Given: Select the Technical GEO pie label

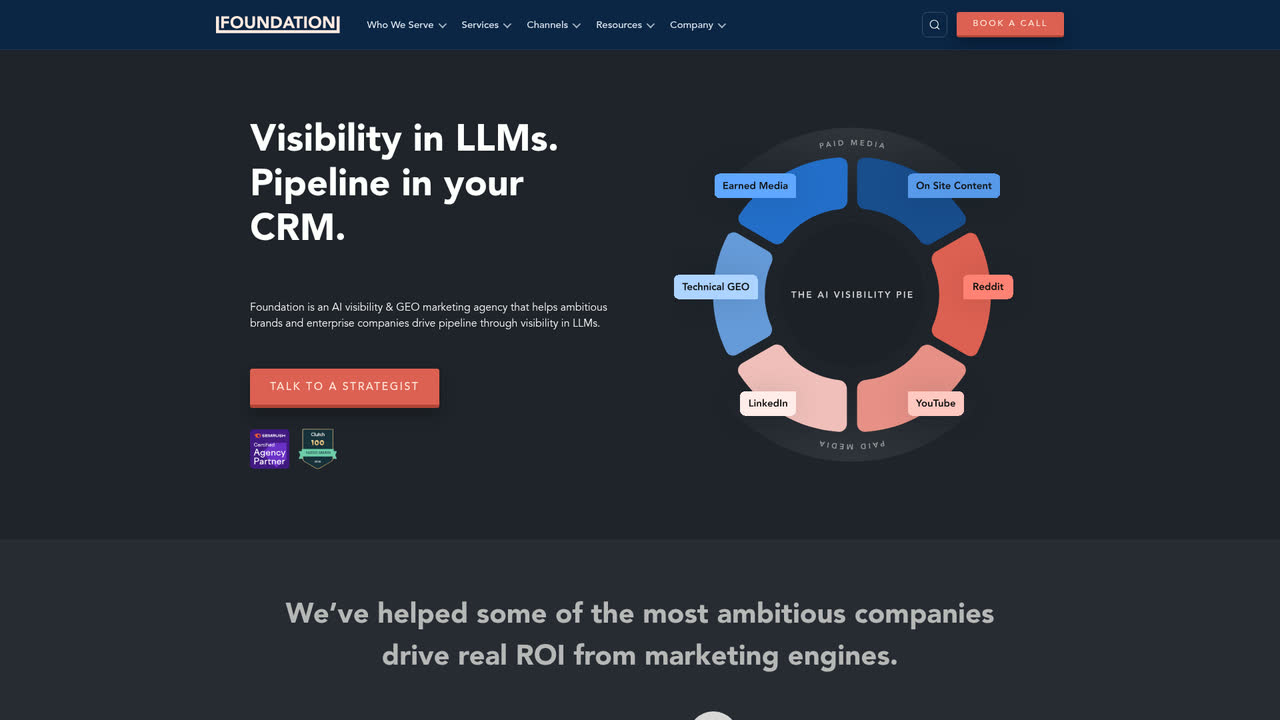Looking at the screenshot, I should [716, 287].
